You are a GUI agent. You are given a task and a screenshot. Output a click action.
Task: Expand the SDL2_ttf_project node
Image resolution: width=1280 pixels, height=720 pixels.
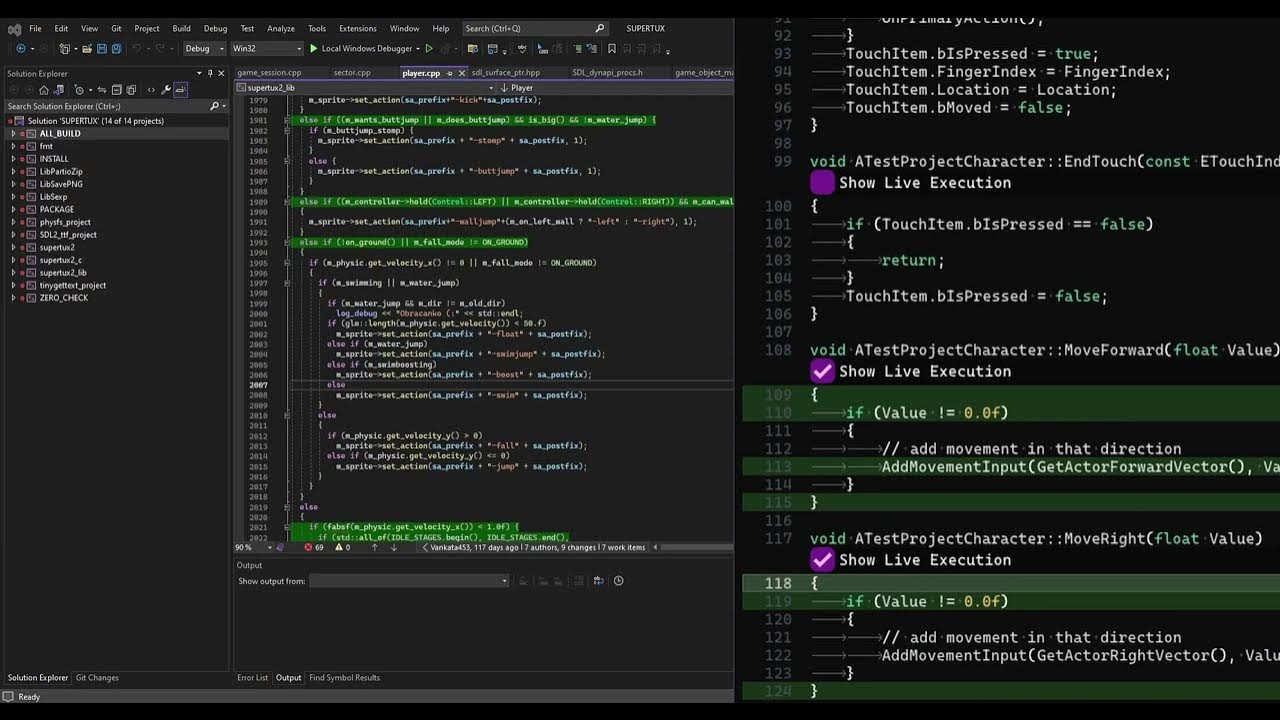(x=13, y=234)
